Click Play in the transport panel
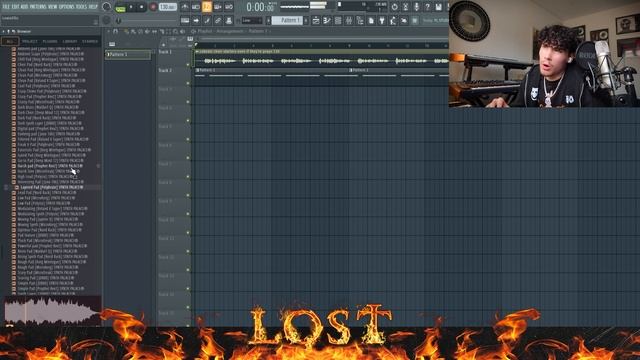 coord(131,7)
